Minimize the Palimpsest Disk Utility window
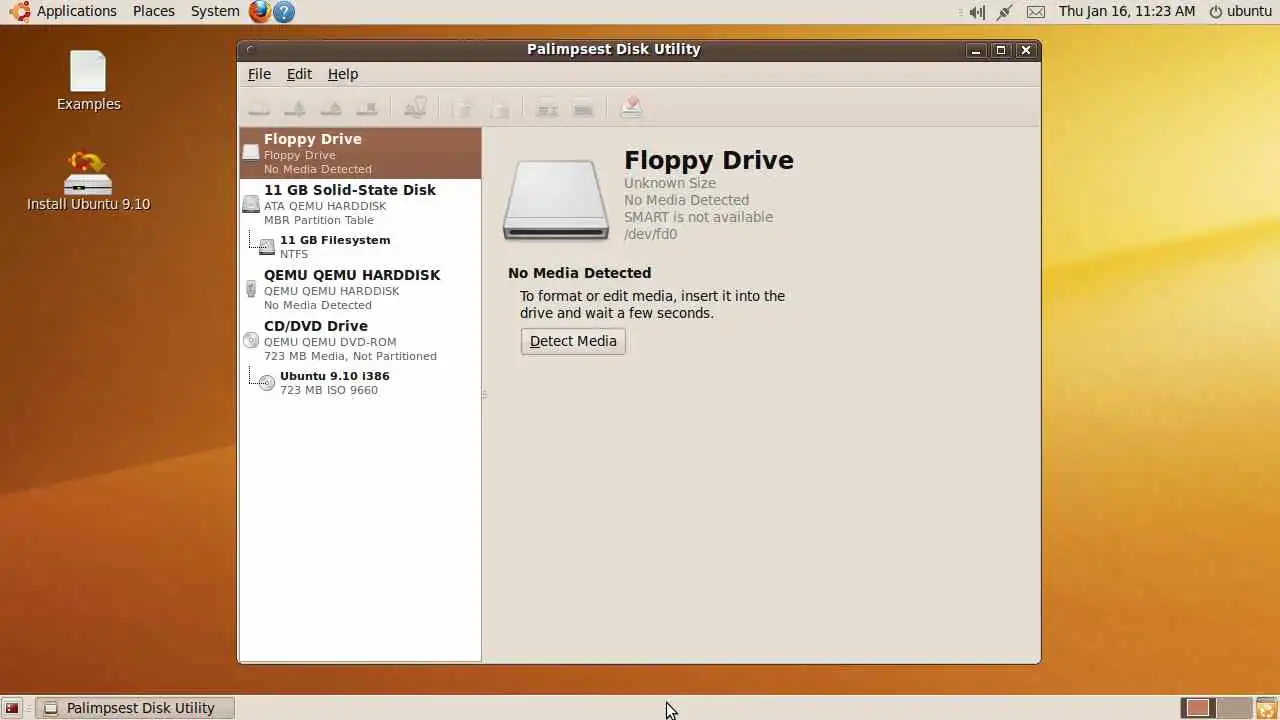Image resolution: width=1280 pixels, height=720 pixels. 976,50
